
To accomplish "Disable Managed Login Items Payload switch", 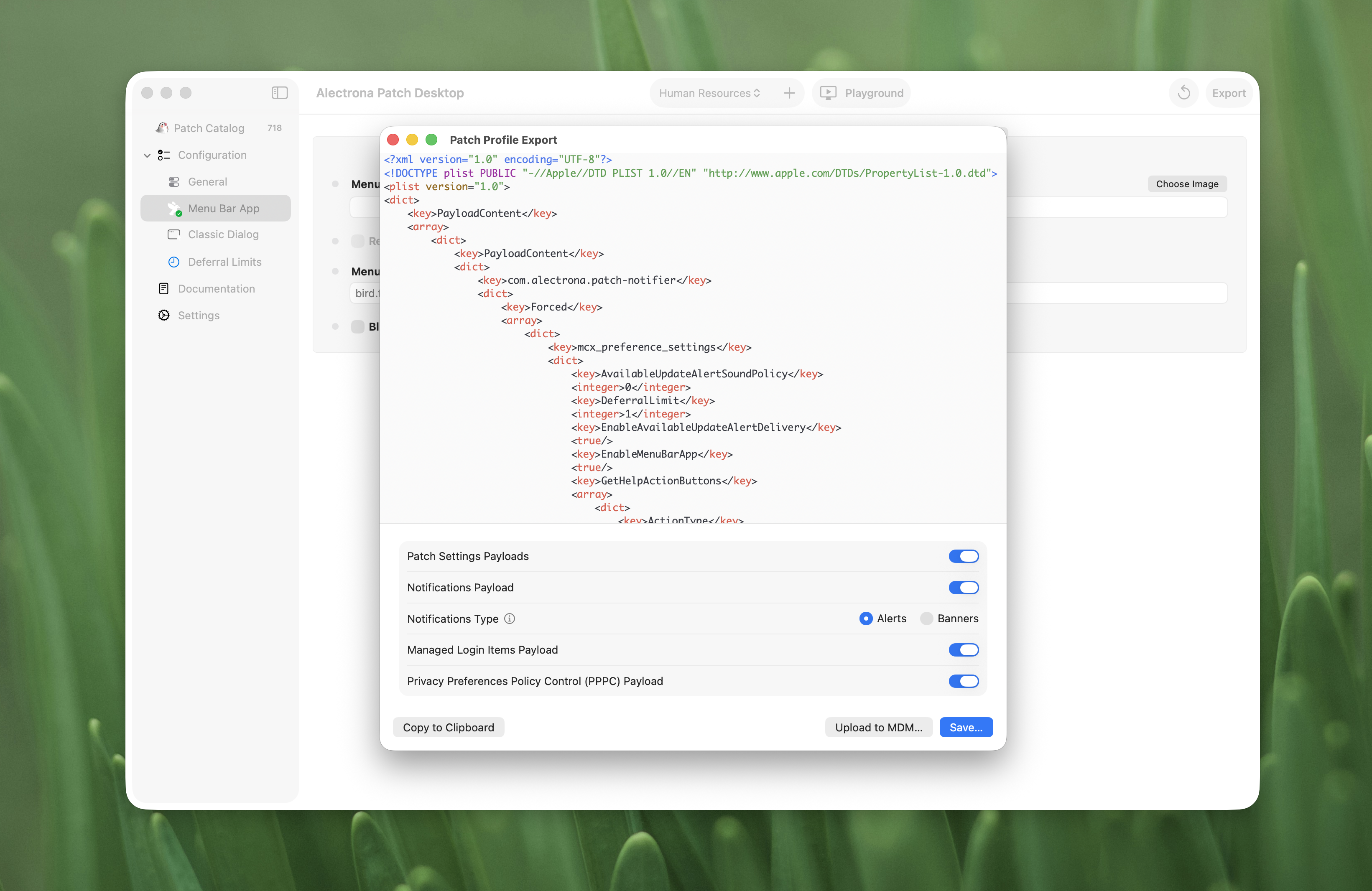I will (x=963, y=649).
